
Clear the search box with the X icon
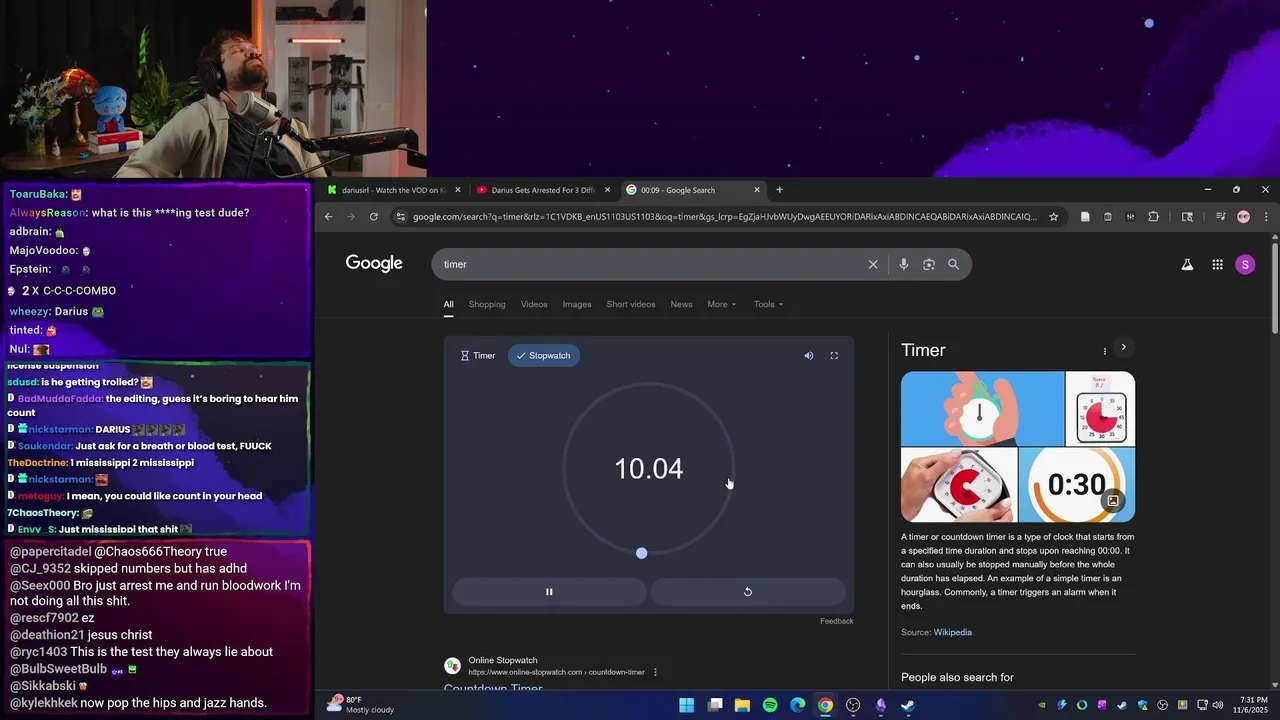point(873,264)
